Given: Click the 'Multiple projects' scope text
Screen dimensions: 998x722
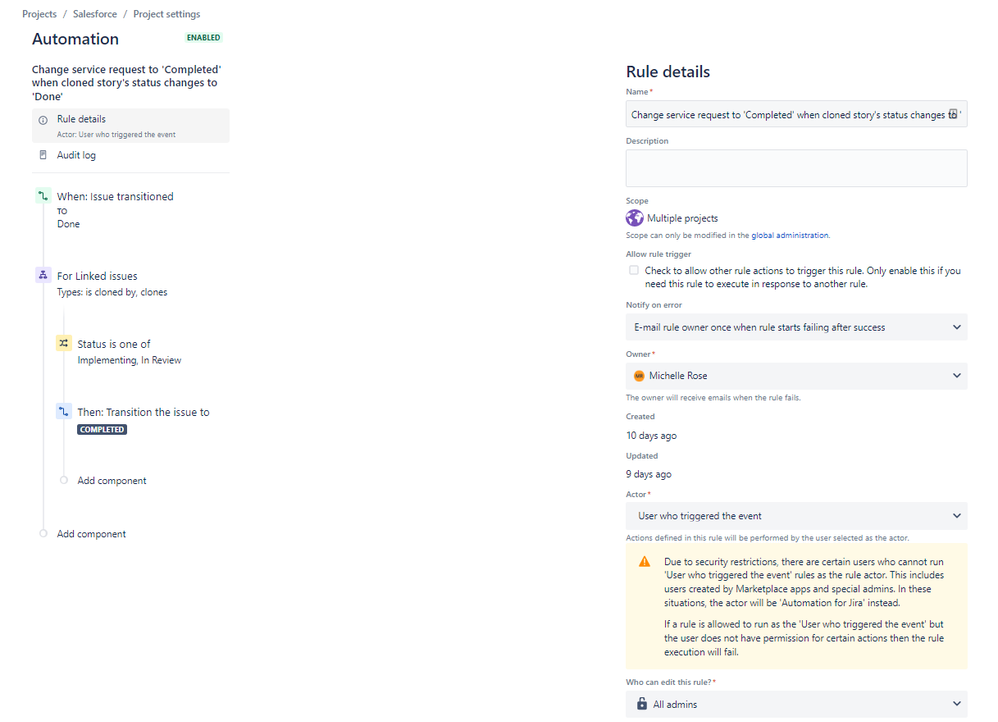Looking at the screenshot, I should pos(682,218).
